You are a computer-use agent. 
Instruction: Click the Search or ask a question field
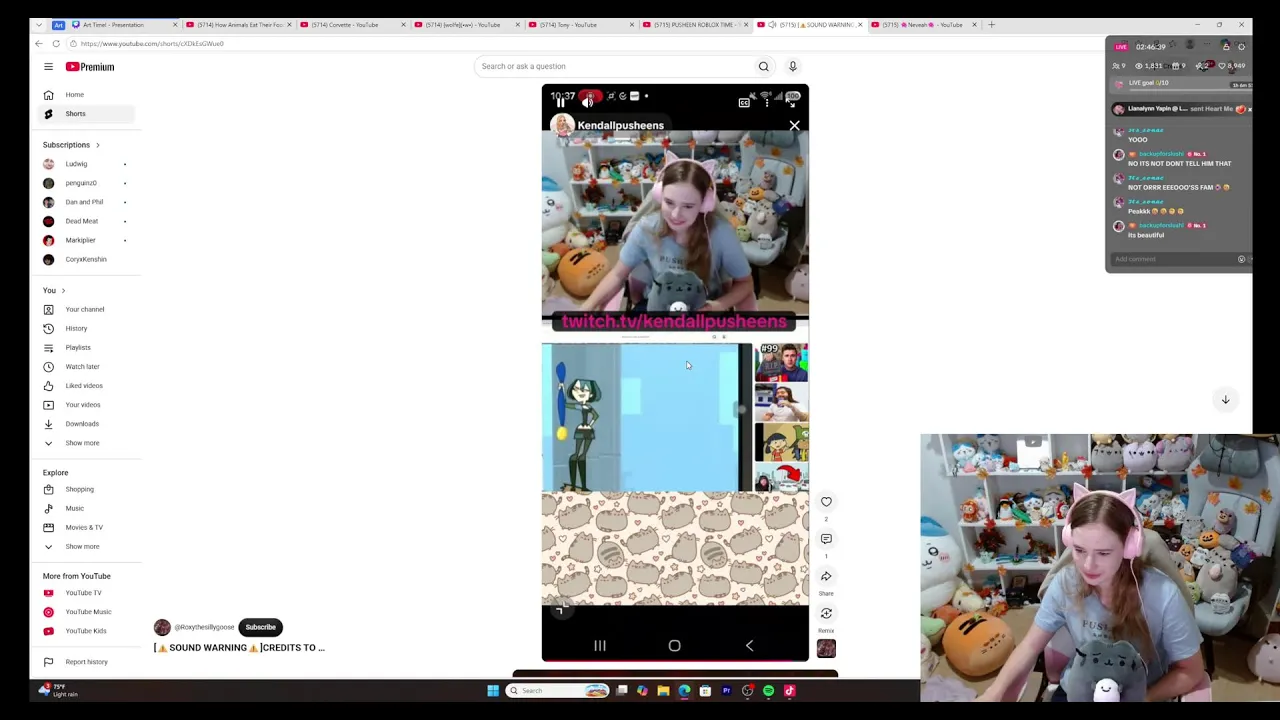615,66
